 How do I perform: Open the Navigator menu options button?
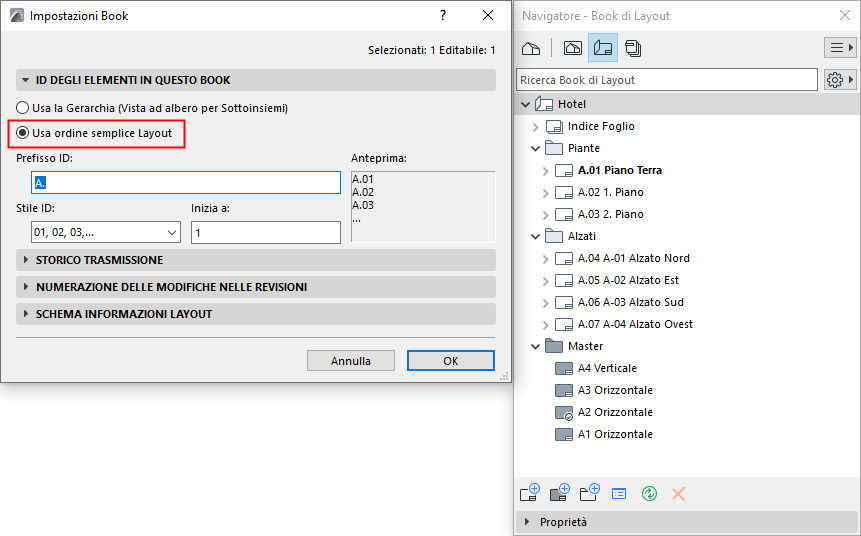tap(840, 48)
